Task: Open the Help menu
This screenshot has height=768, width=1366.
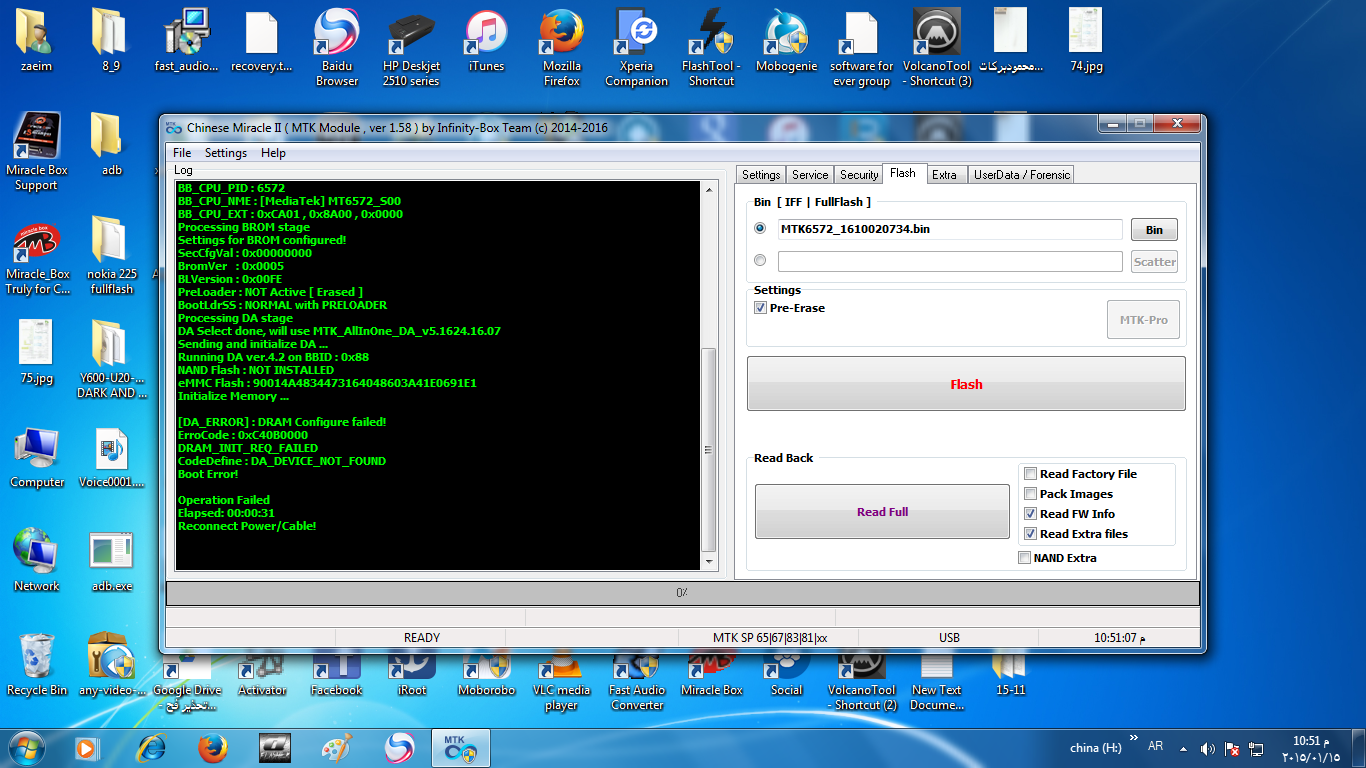Action: pos(273,153)
